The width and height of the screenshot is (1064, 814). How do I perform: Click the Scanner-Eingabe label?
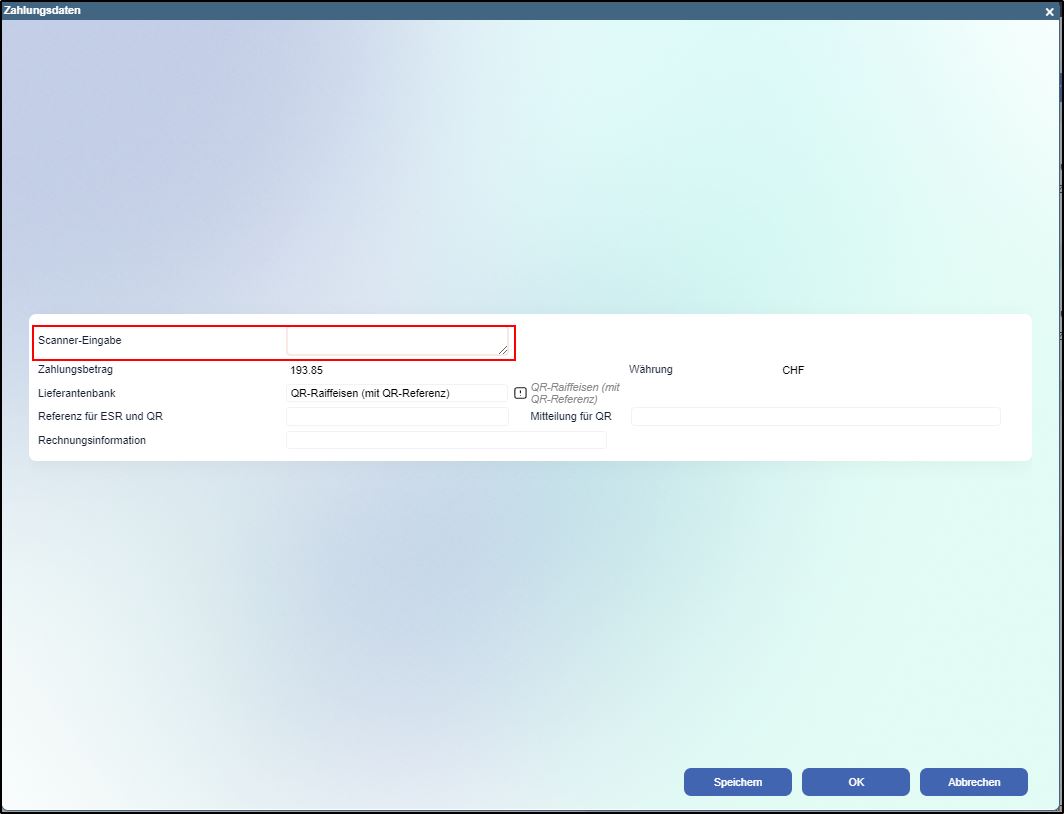click(x=80, y=340)
